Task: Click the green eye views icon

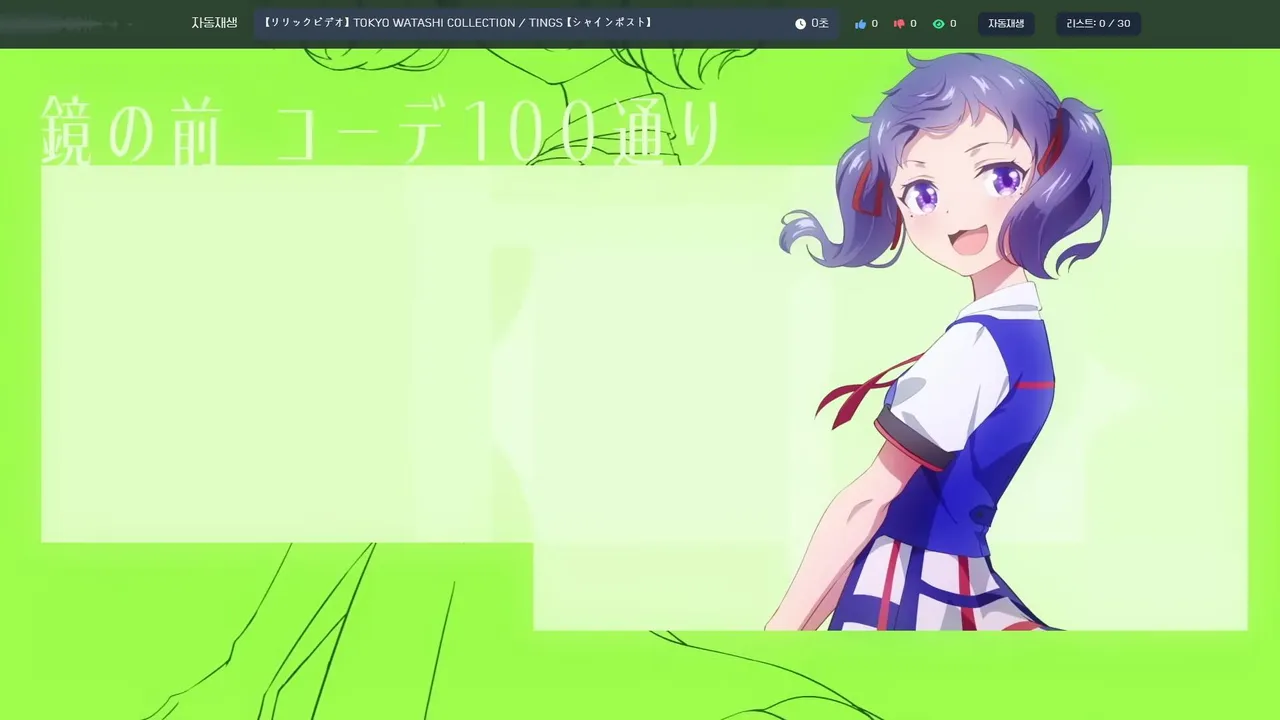Action: (938, 23)
